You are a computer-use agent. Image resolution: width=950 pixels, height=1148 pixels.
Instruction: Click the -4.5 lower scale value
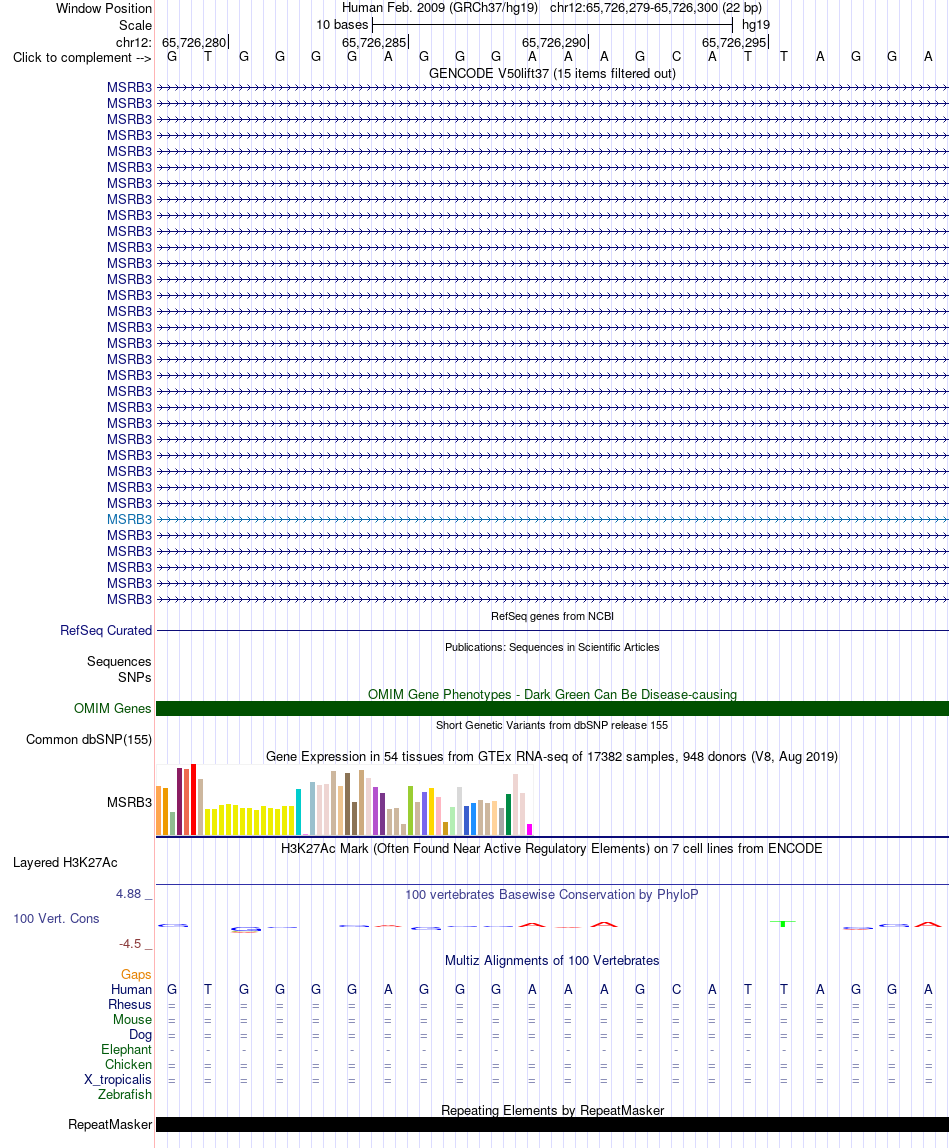130,944
